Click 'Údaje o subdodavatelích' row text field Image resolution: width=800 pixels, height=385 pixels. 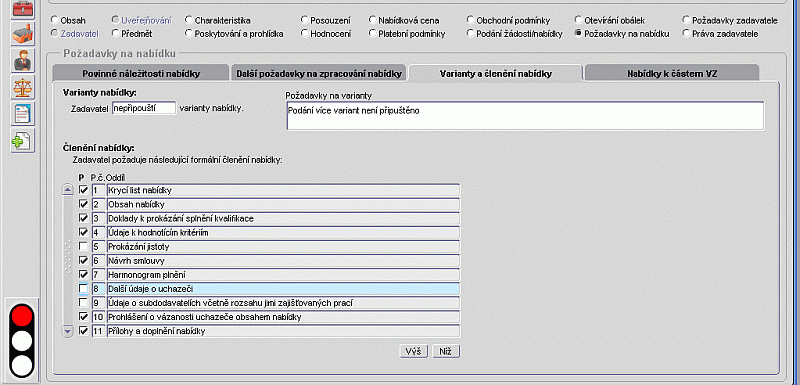(283, 303)
